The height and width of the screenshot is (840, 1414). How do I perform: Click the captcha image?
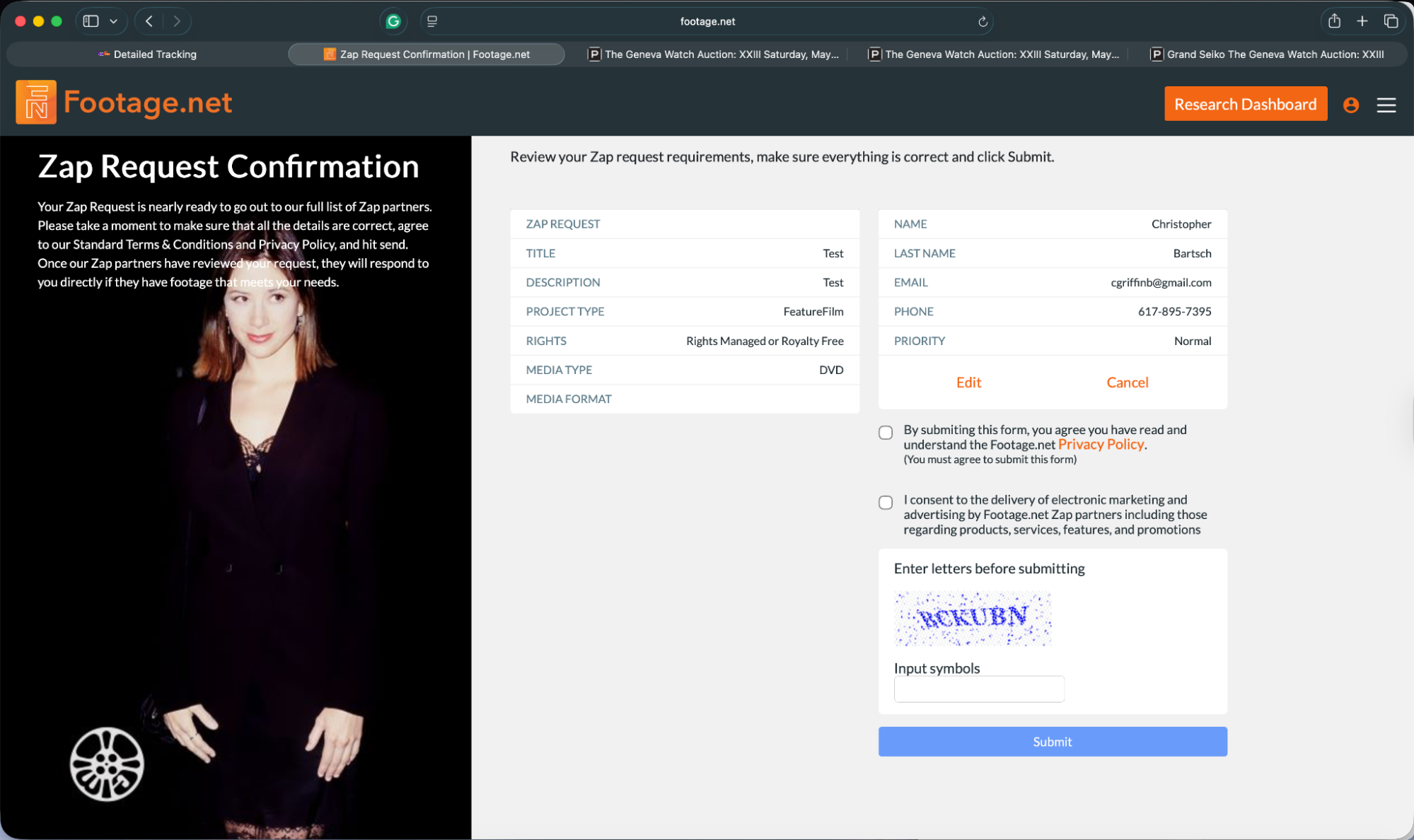[x=972, y=619]
